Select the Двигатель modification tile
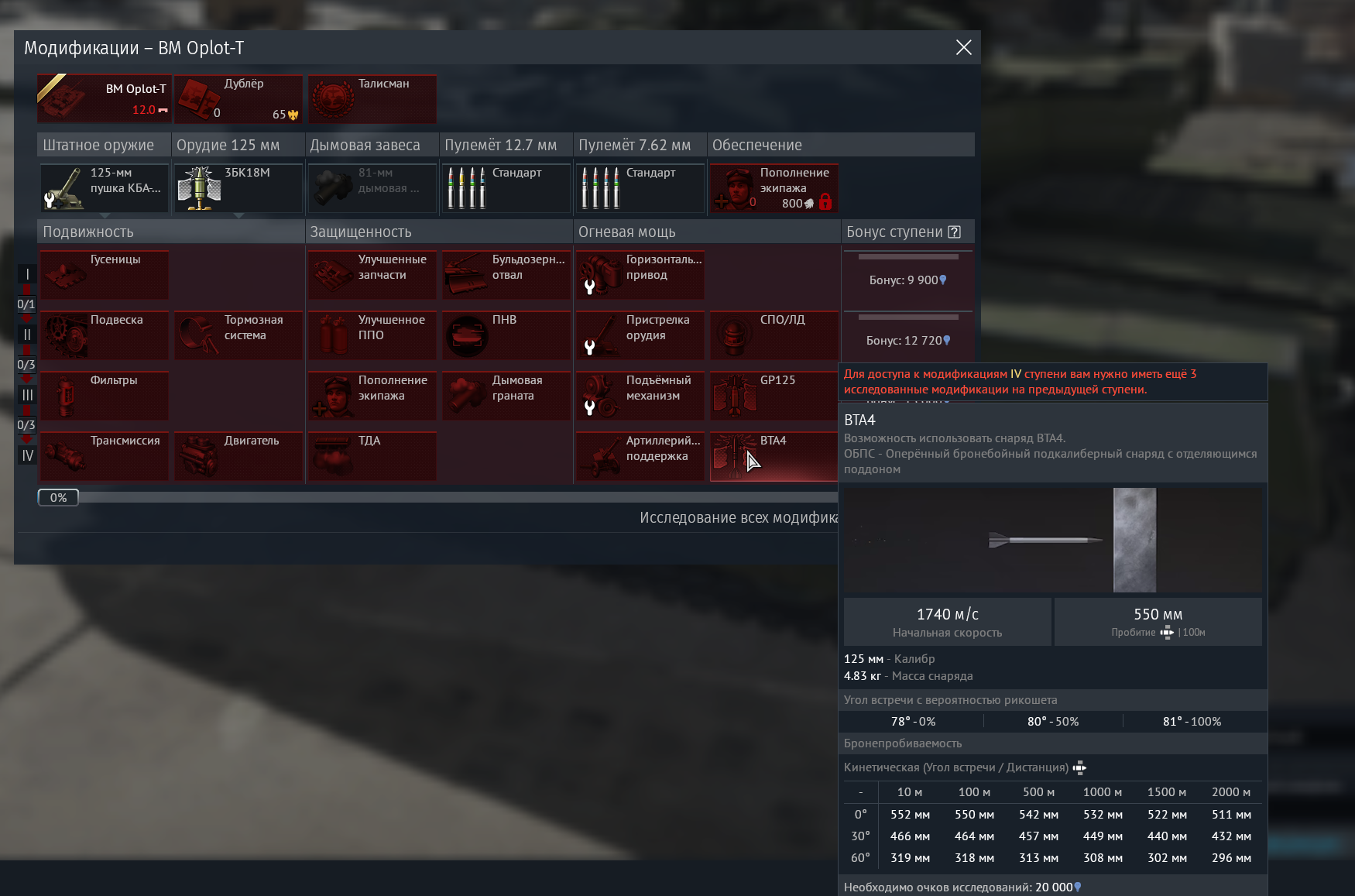The width and height of the screenshot is (1355, 896). click(x=238, y=455)
